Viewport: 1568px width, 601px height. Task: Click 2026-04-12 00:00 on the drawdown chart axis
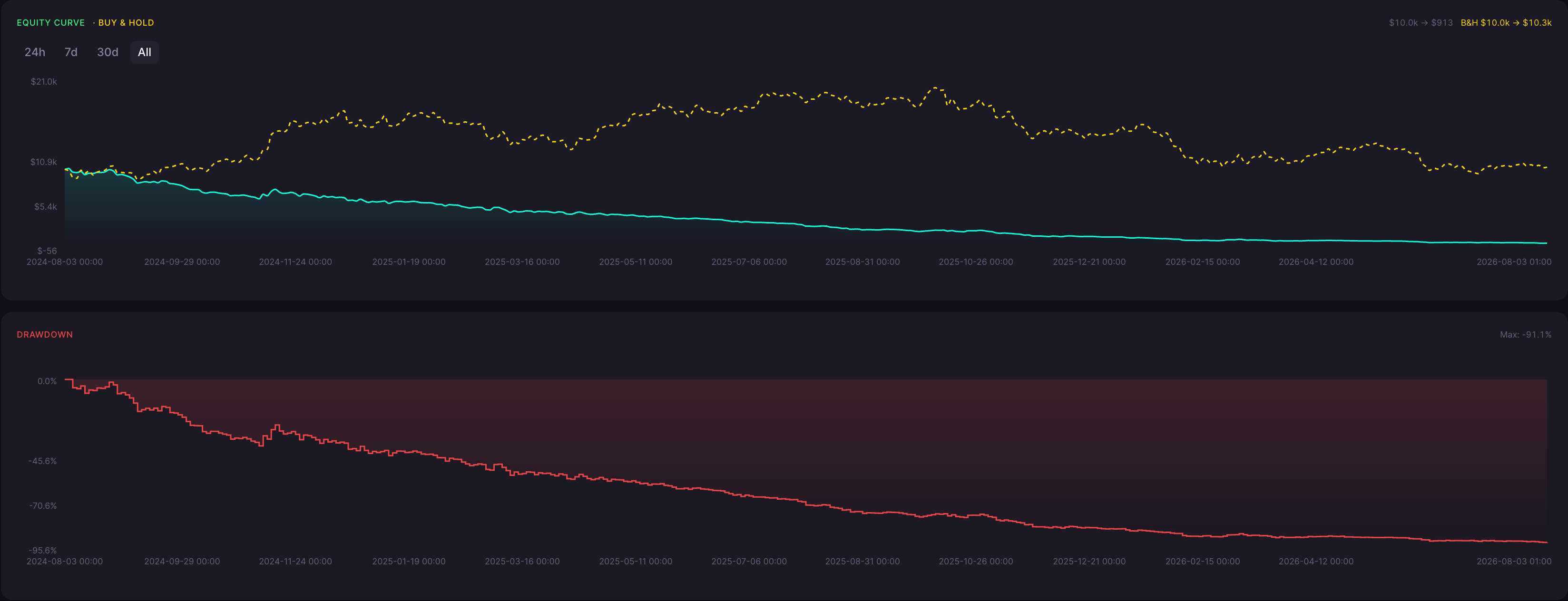click(1316, 562)
